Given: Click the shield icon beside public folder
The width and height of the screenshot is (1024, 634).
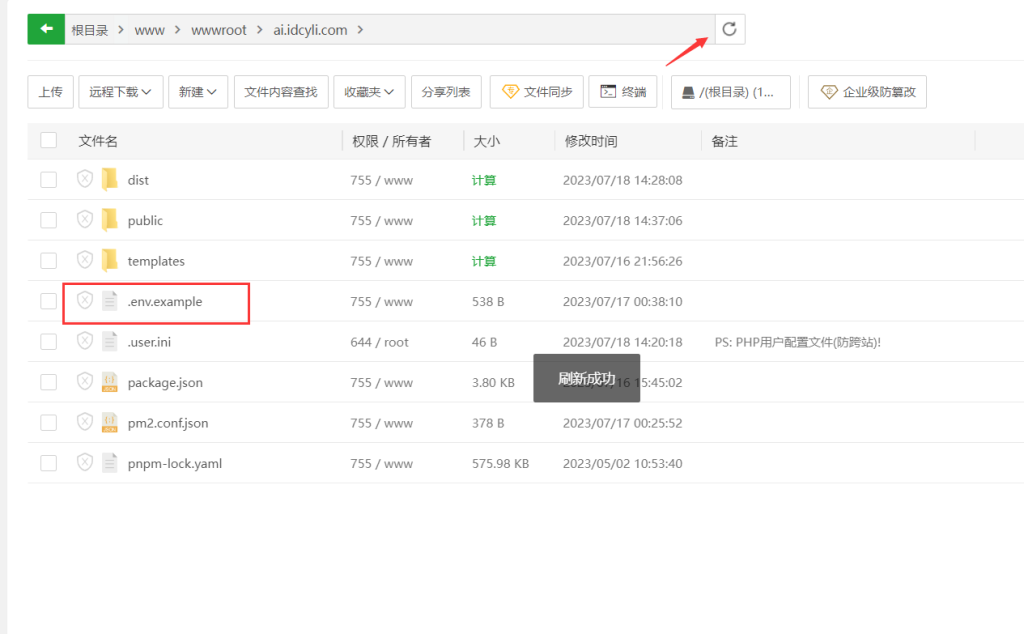Looking at the screenshot, I should (85, 220).
